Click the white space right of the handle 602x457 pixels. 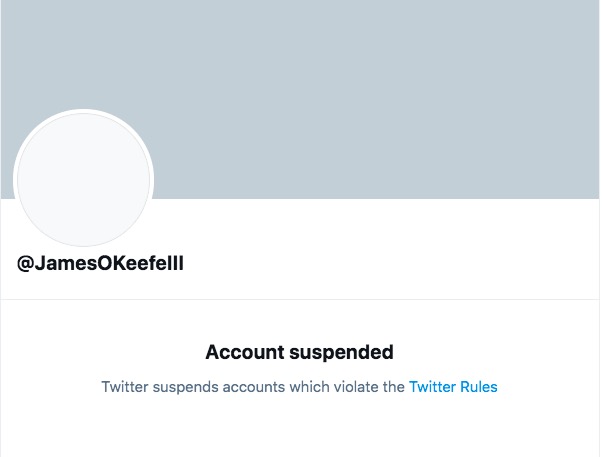400,264
